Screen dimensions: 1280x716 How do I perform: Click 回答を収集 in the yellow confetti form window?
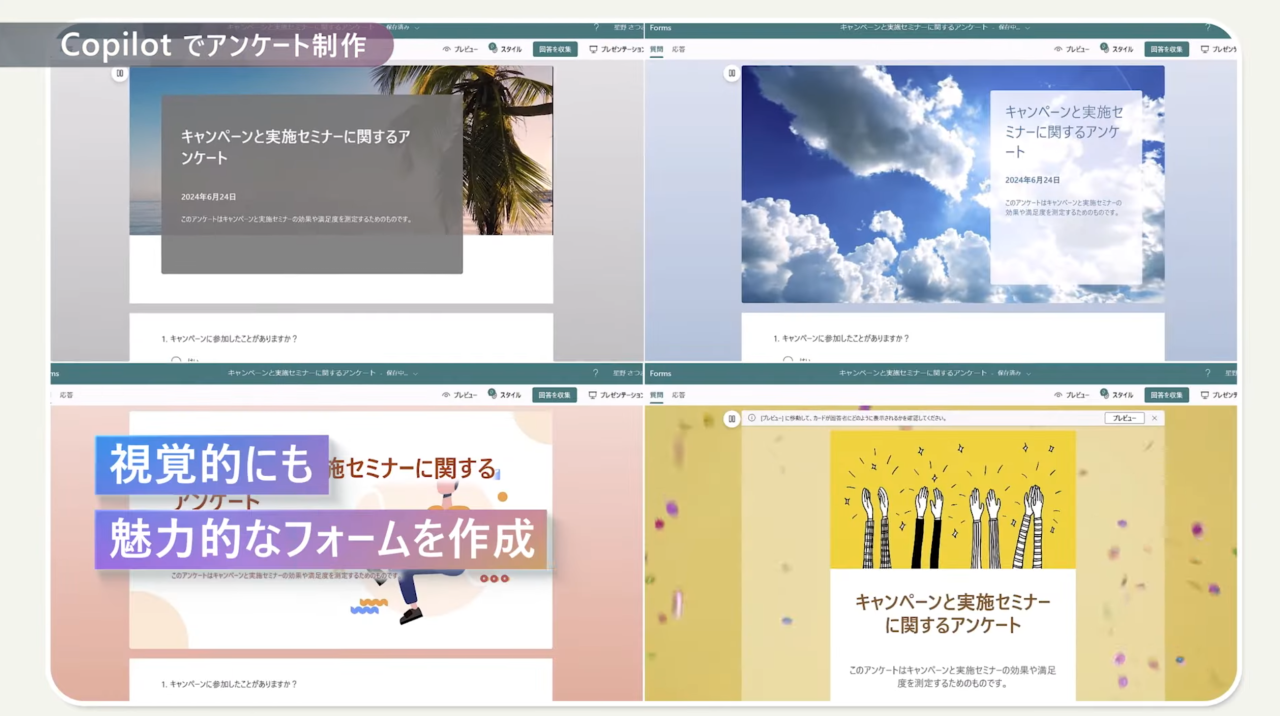(1167, 395)
